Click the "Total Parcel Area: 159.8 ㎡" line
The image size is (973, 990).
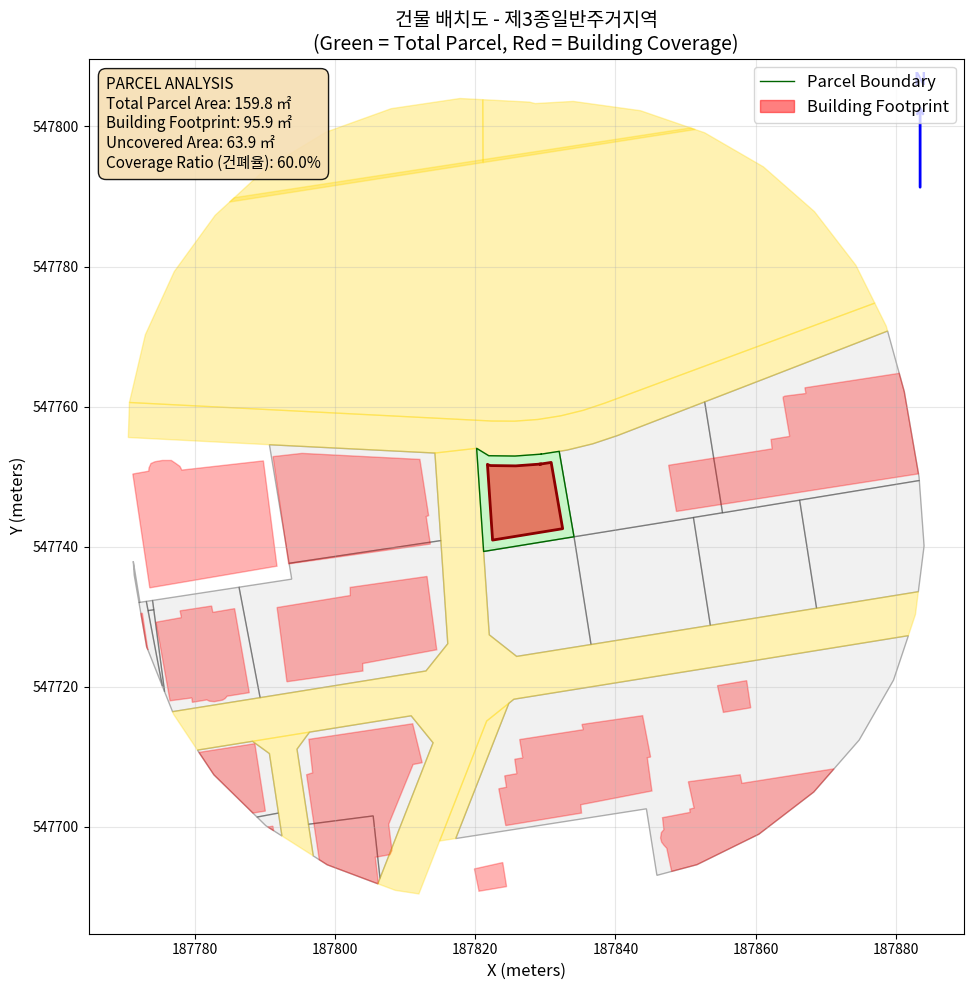198,103
